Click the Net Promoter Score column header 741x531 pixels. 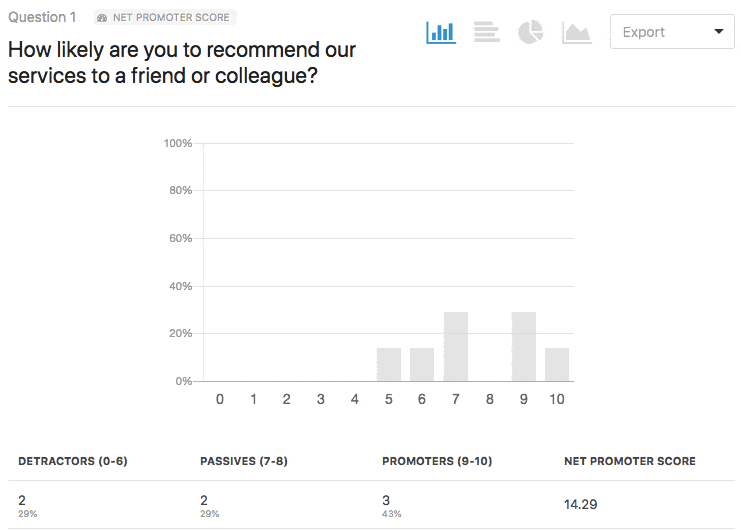pos(630,461)
